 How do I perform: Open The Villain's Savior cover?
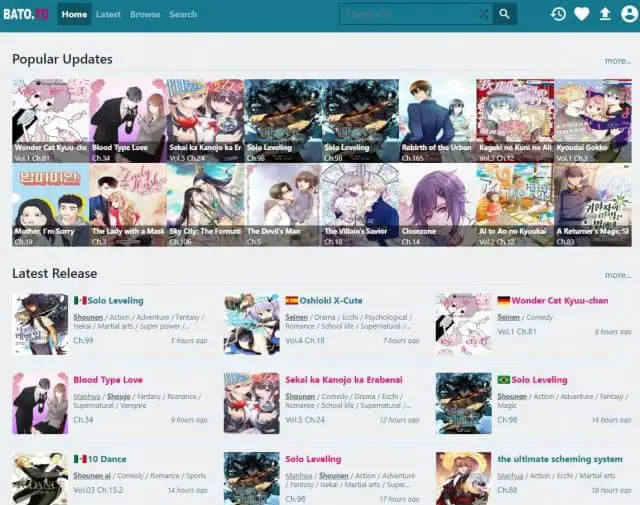tap(360, 205)
